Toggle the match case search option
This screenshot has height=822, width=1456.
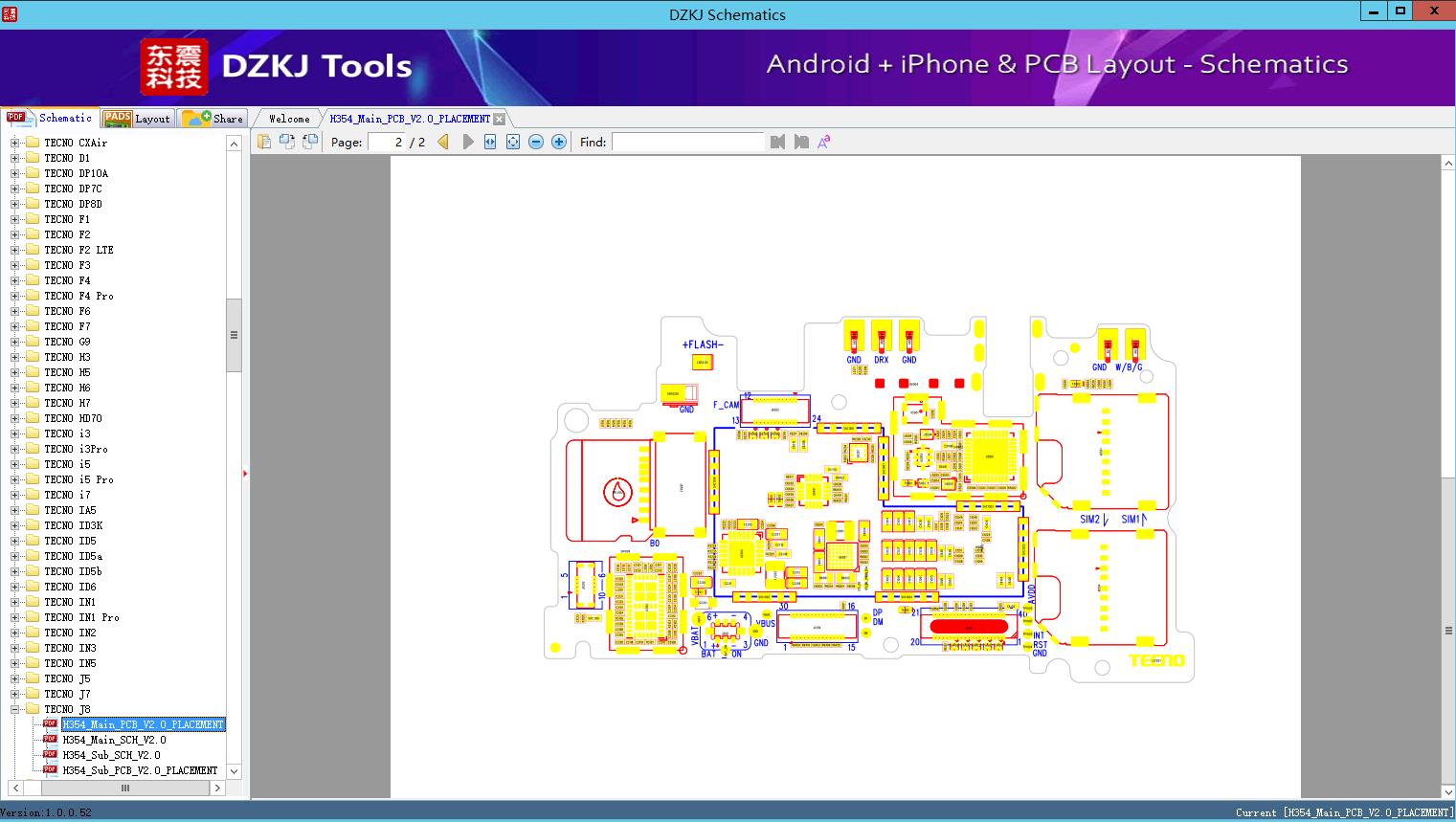[x=823, y=142]
